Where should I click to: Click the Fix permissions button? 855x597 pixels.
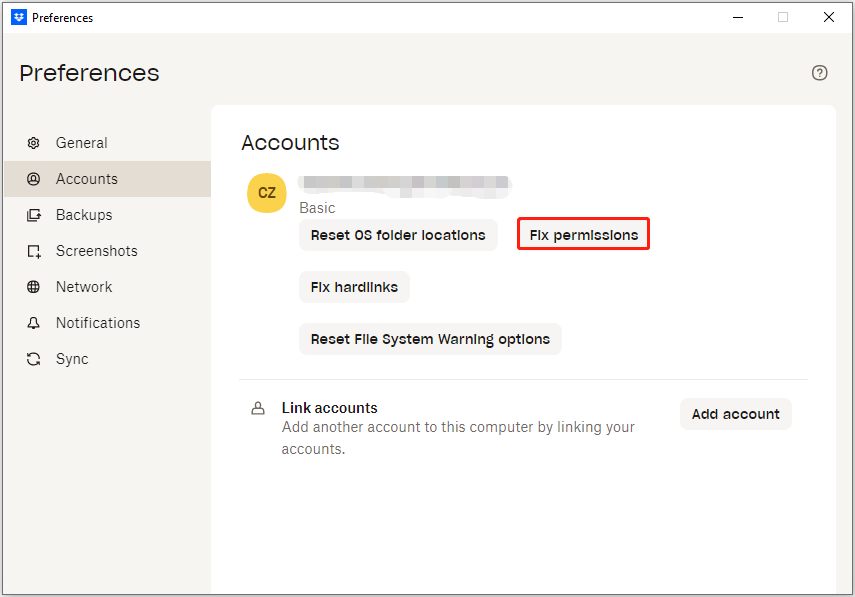coord(583,233)
